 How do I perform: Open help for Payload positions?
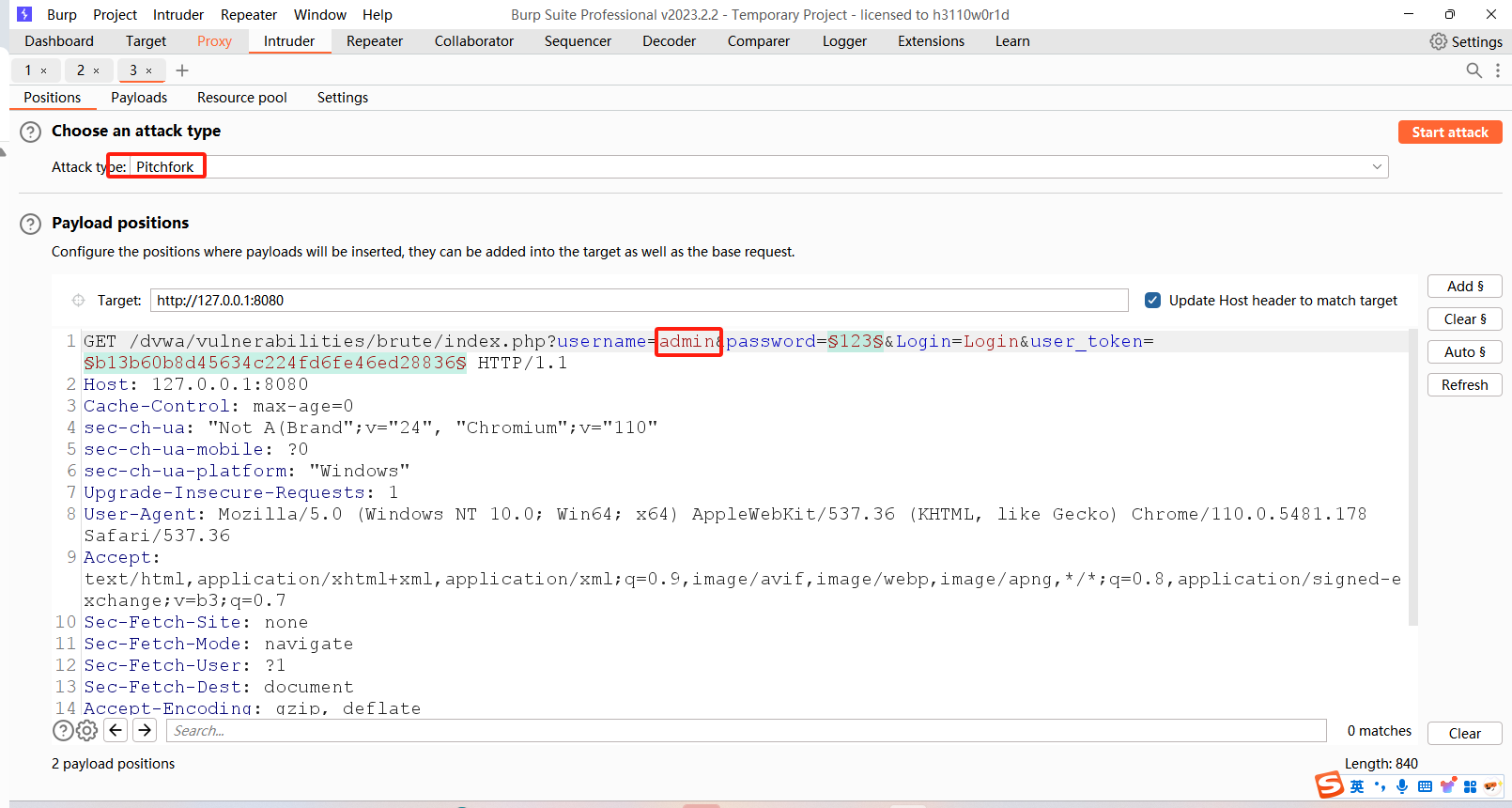click(31, 224)
